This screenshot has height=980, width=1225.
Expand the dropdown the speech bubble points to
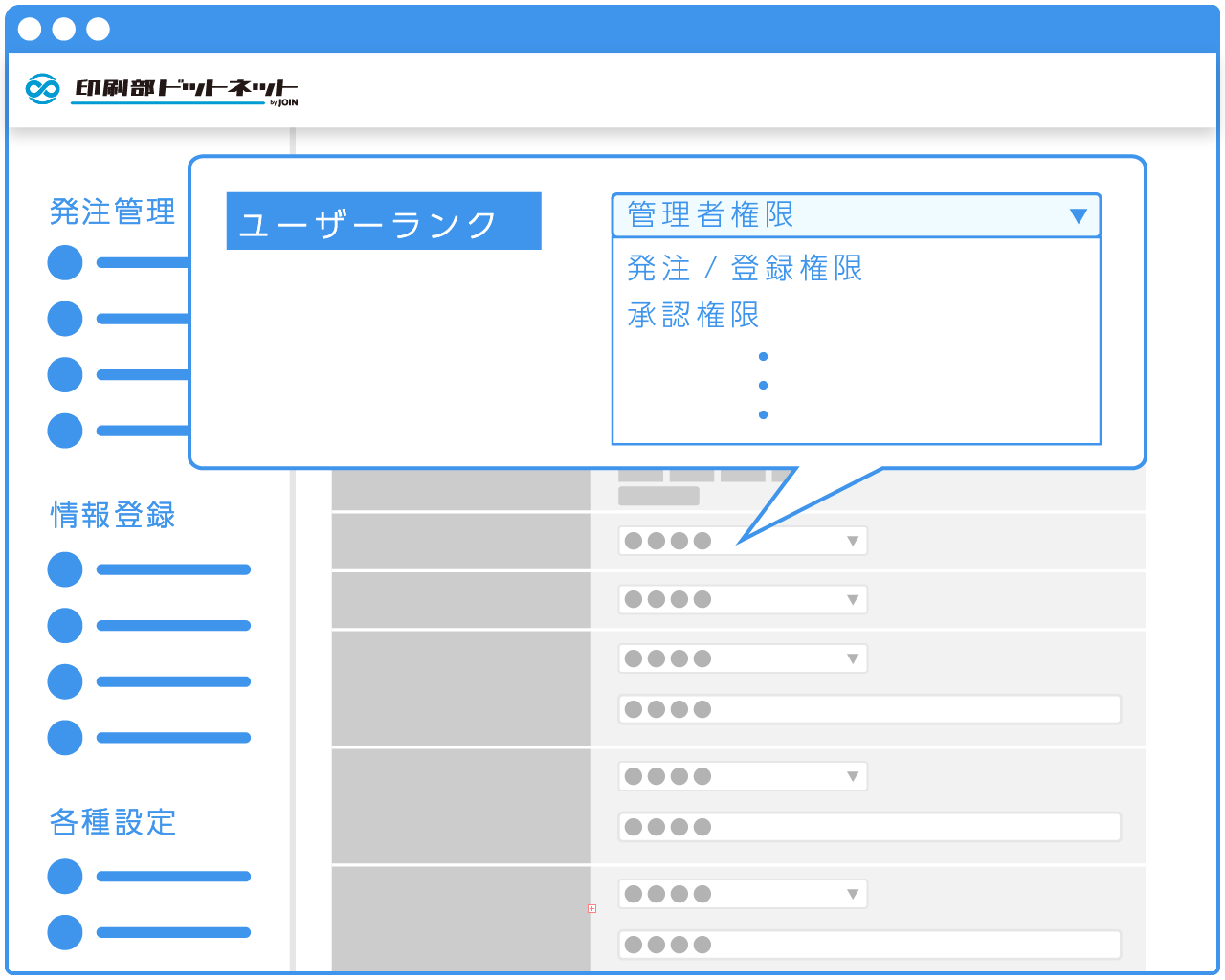point(743,541)
